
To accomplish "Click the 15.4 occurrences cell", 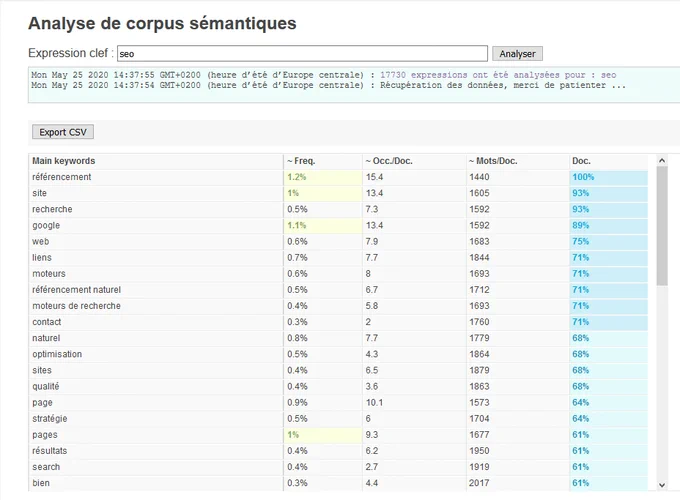I will [x=414, y=177].
